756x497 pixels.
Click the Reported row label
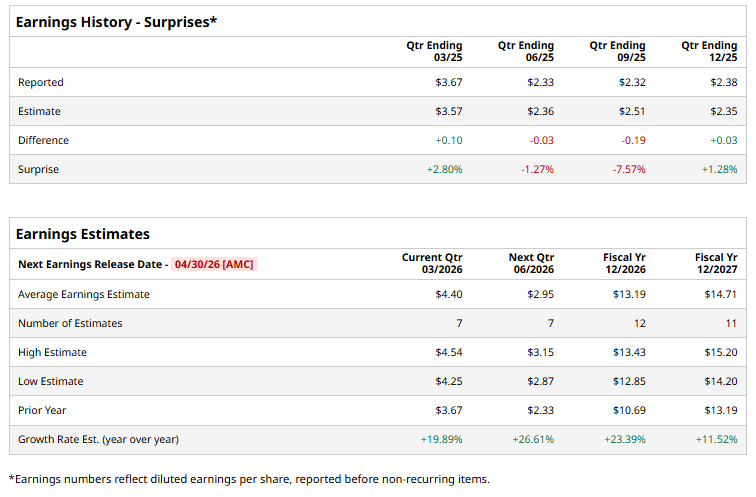(x=40, y=82)
